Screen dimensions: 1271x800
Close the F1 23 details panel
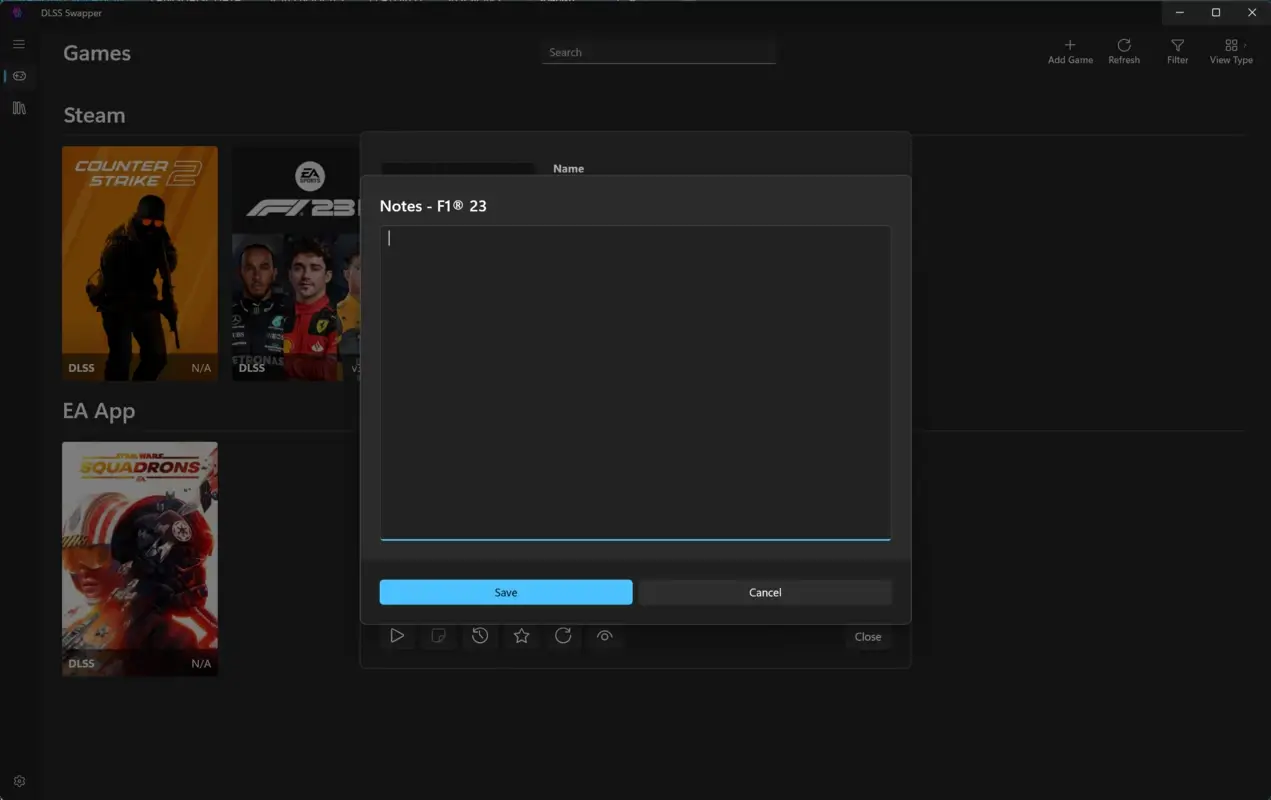pos(867,637)
